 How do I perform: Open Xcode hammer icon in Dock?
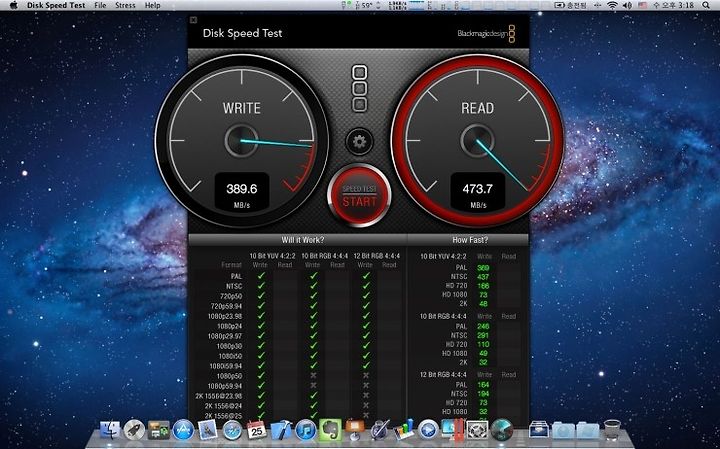coord(281,430)
